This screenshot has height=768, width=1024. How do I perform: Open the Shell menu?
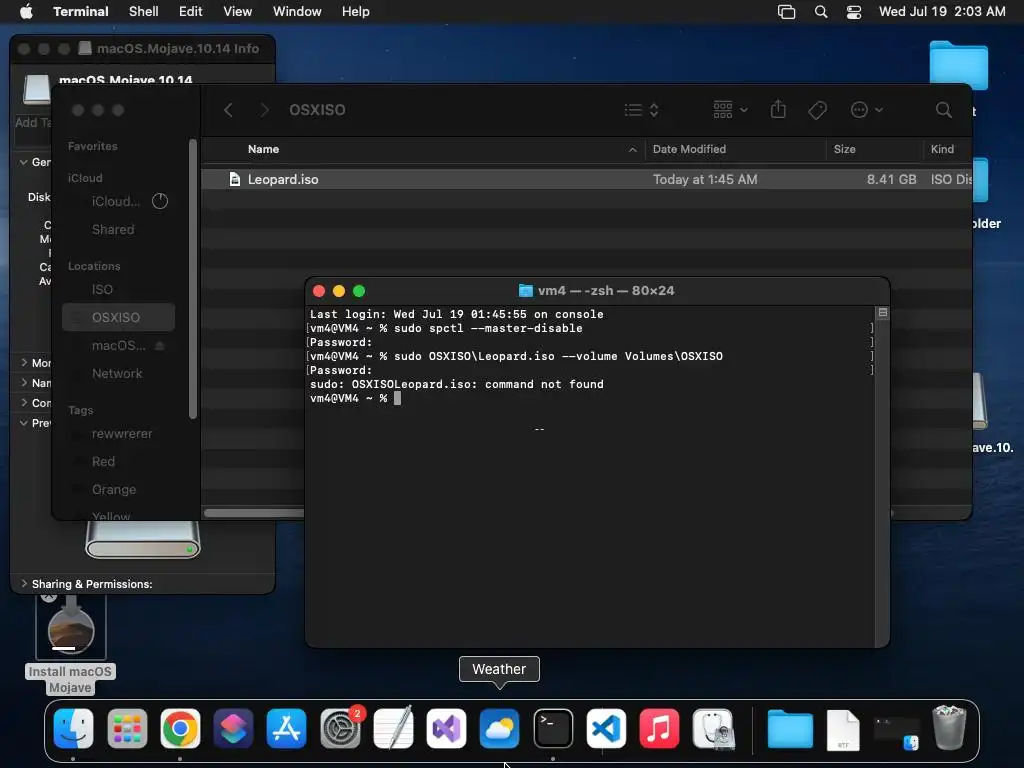pos(144,12)
